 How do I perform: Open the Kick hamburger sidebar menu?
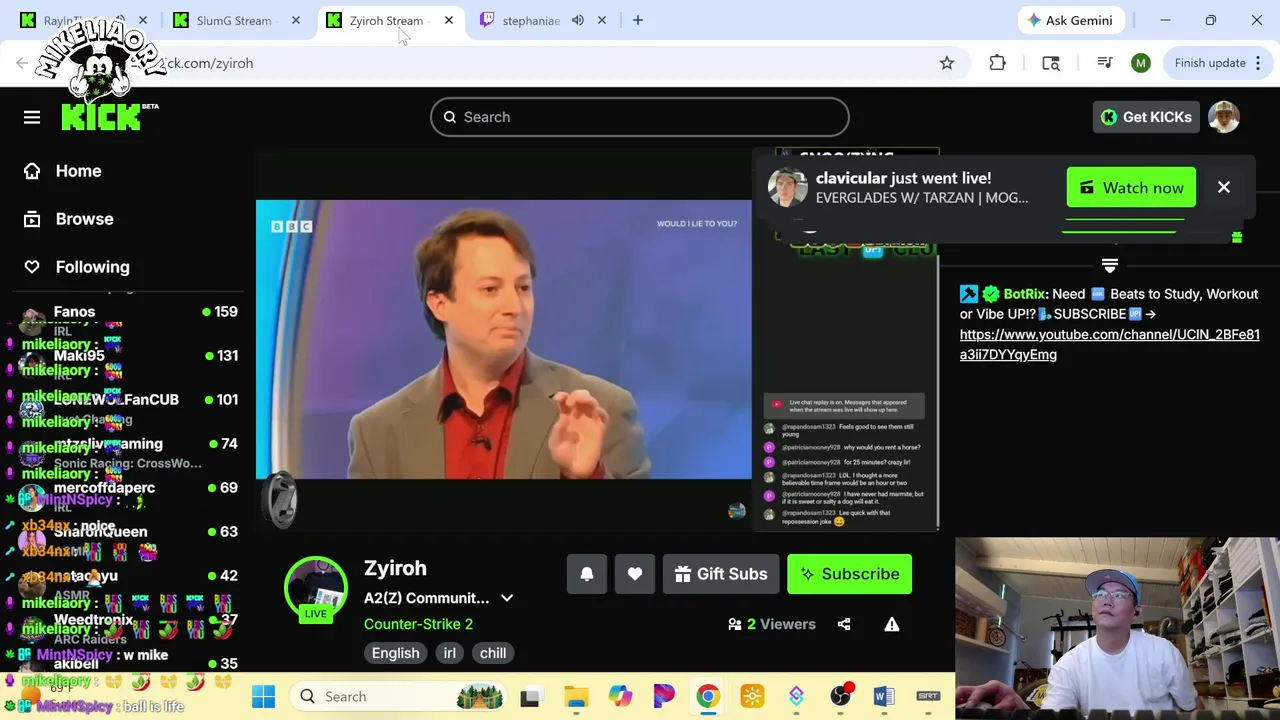pyautogui.click(x=32, y=117)
